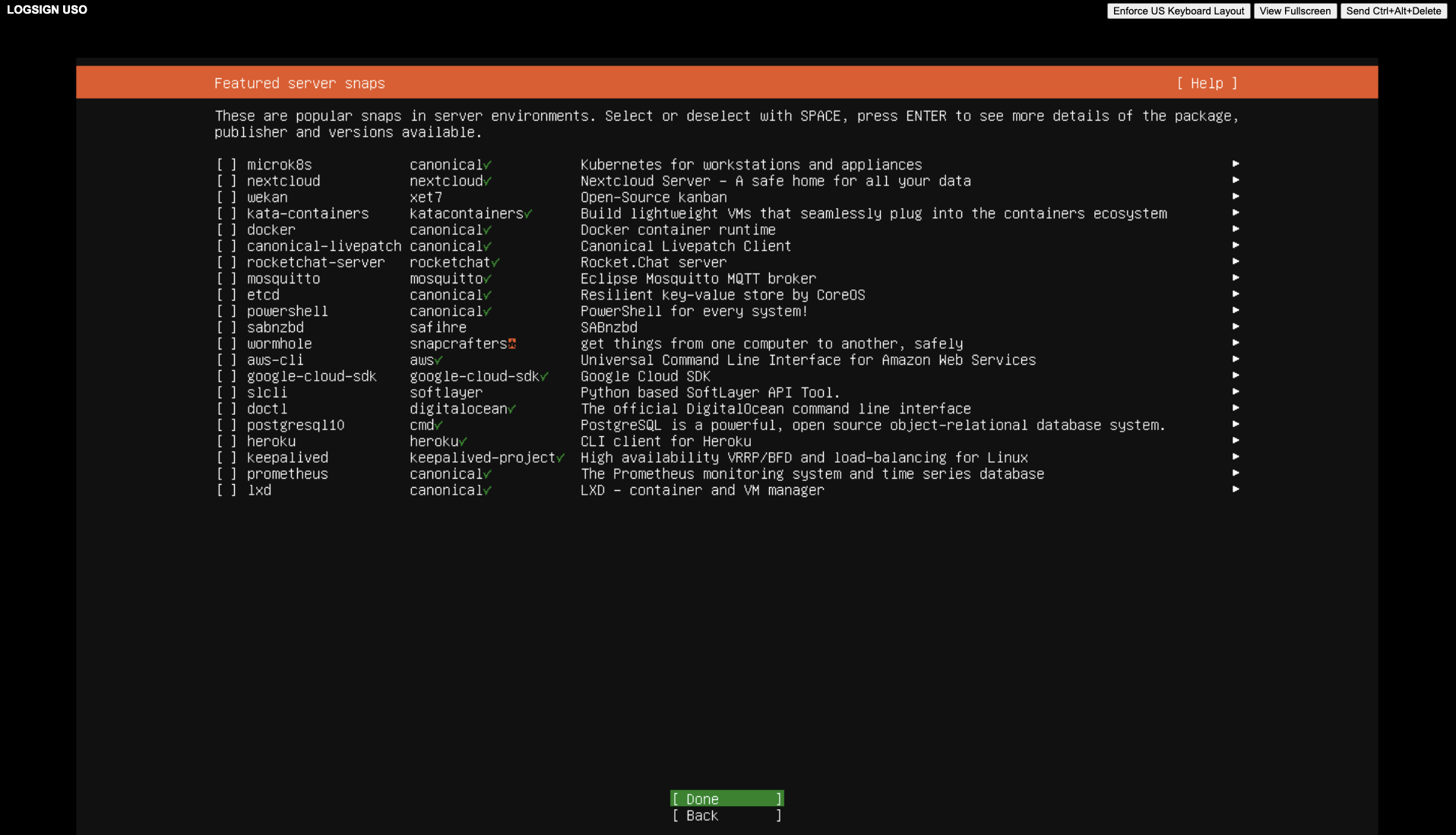Screen dimensions: 1456x835
Task: Enable the keepalived snap checkbox
Action: (226, 457)
